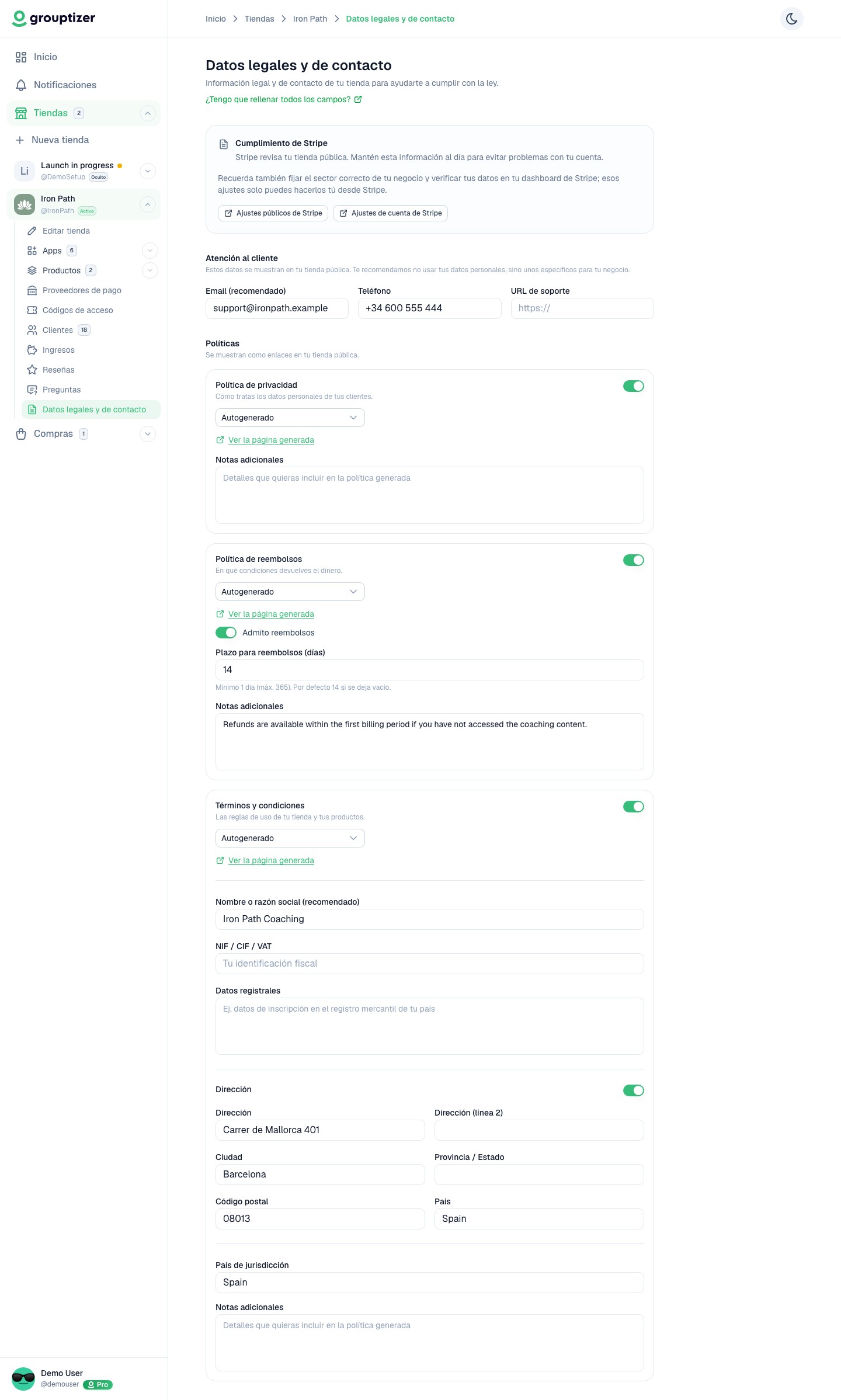The height and width of the screenshot is (1400, 841).
Task: Click the Datos registrales textarea
Action: [430, 1026]
